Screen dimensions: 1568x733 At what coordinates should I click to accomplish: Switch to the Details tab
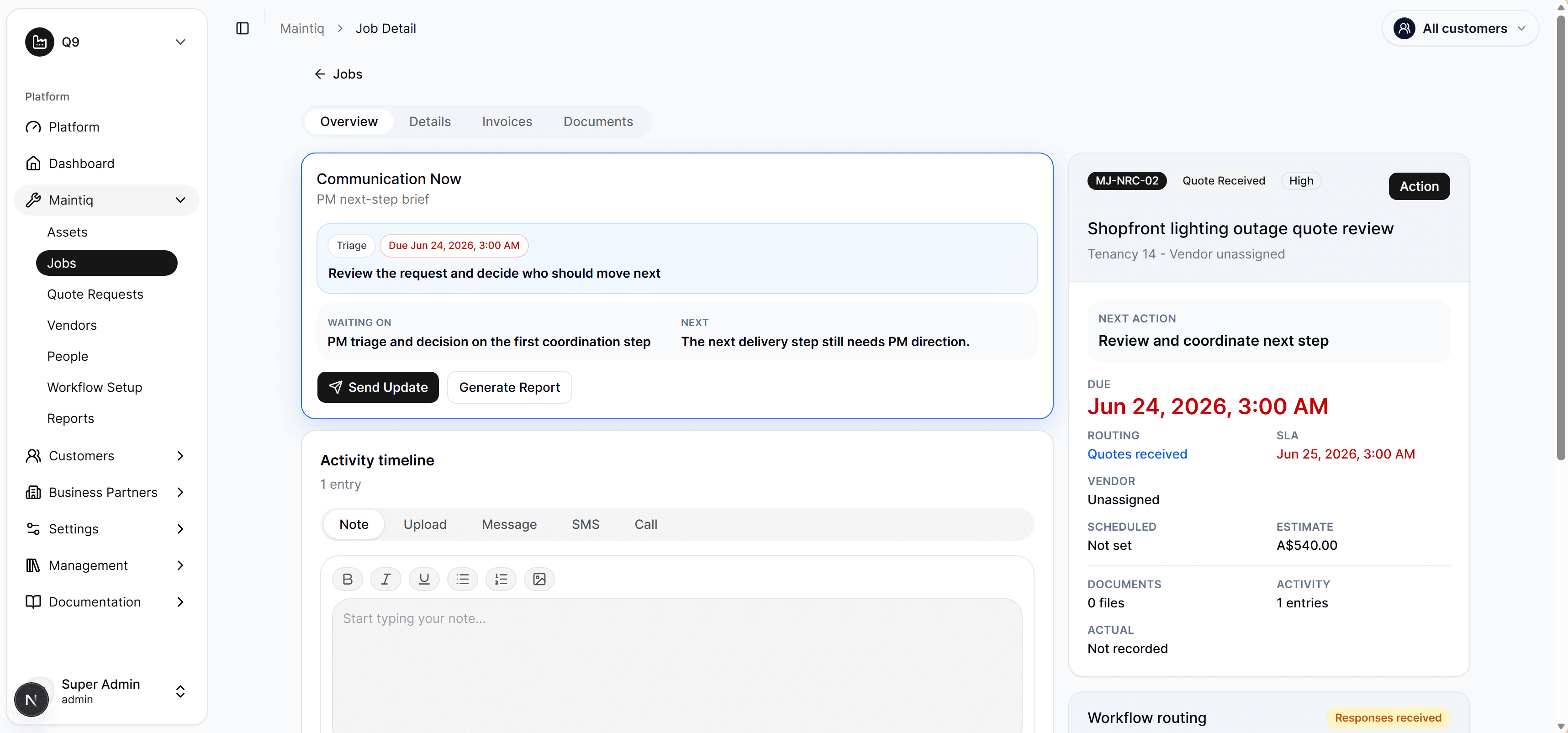coord(430,122)
